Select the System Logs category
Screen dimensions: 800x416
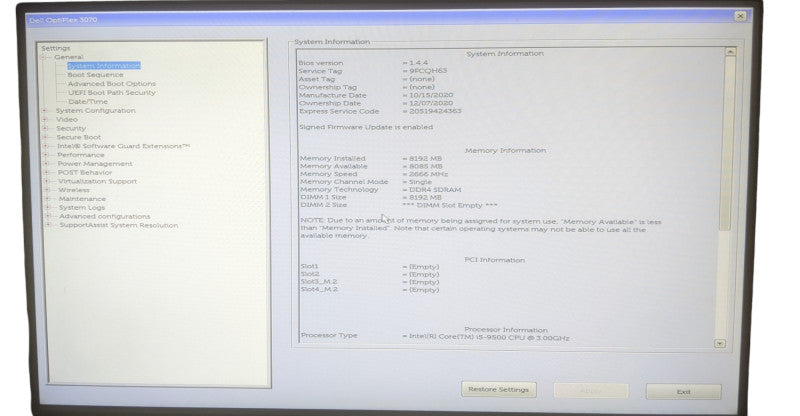82,208
